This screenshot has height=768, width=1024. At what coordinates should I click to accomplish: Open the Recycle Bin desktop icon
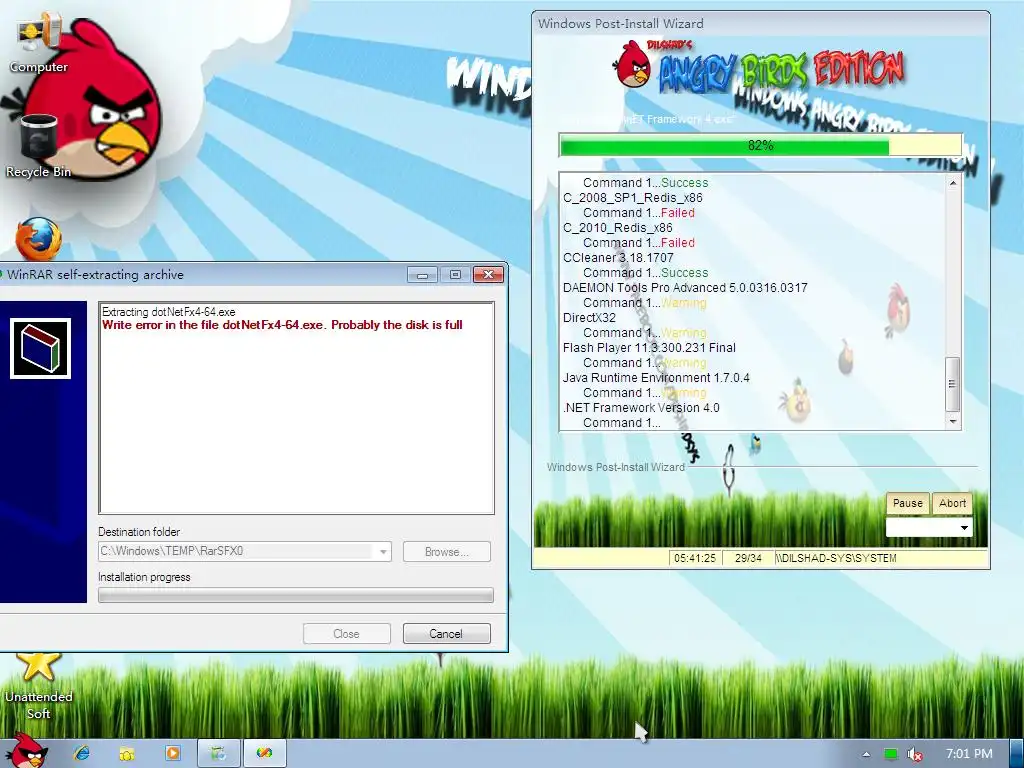tap(38, 146)
